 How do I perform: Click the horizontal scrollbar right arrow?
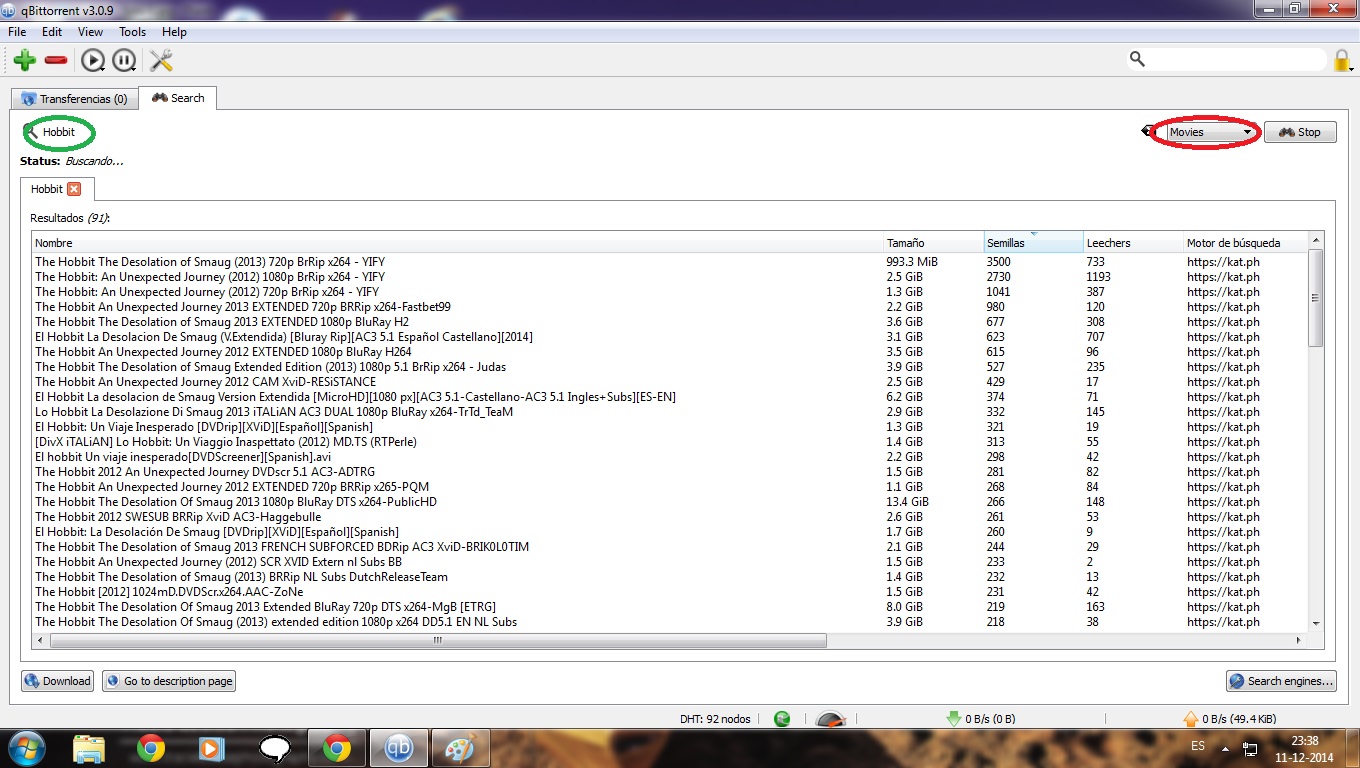pyautogui.click(x=1299, y=641)
